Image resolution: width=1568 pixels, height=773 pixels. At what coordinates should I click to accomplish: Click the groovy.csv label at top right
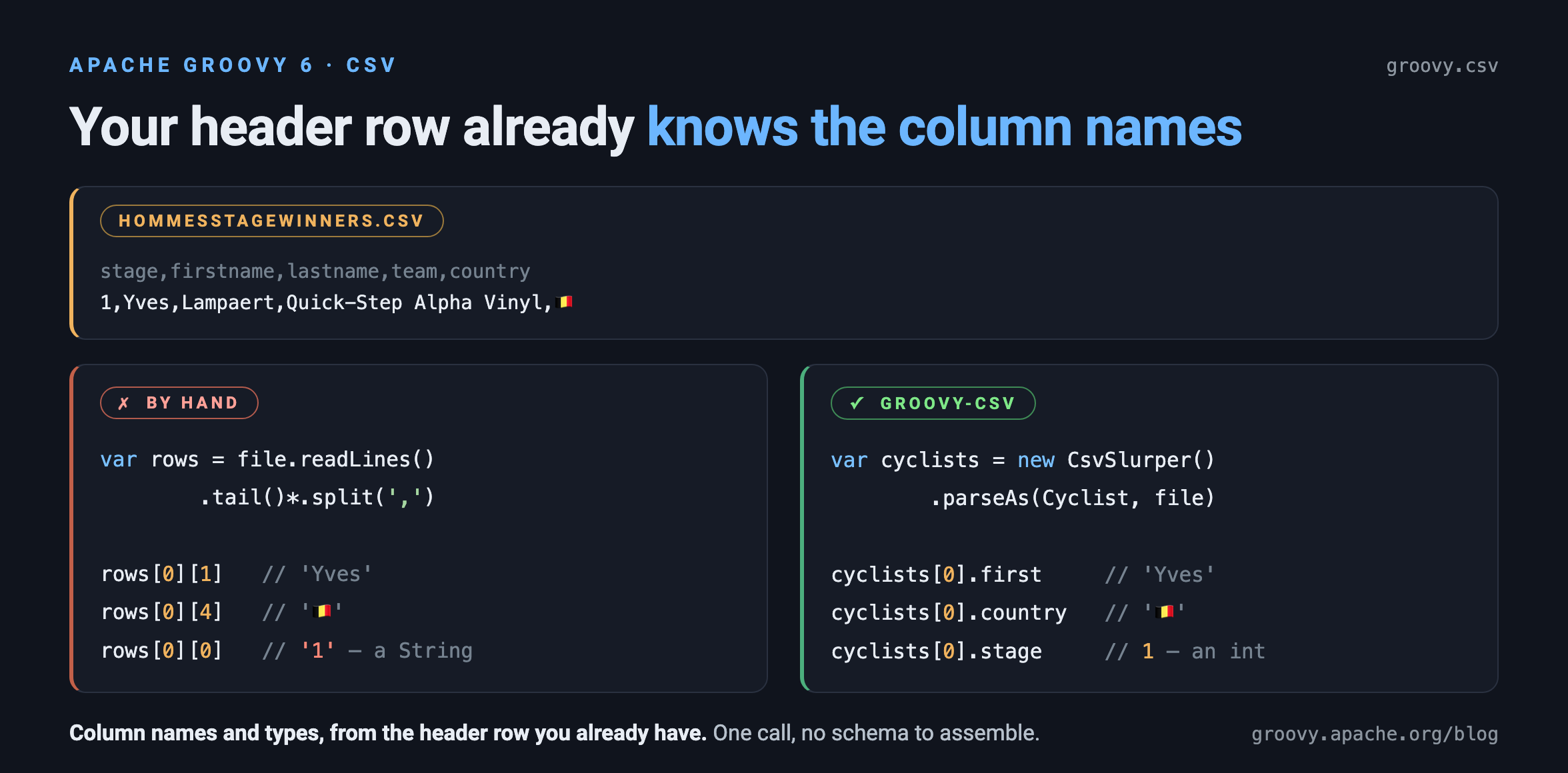pyautogui.click(x=1442, y=65)
